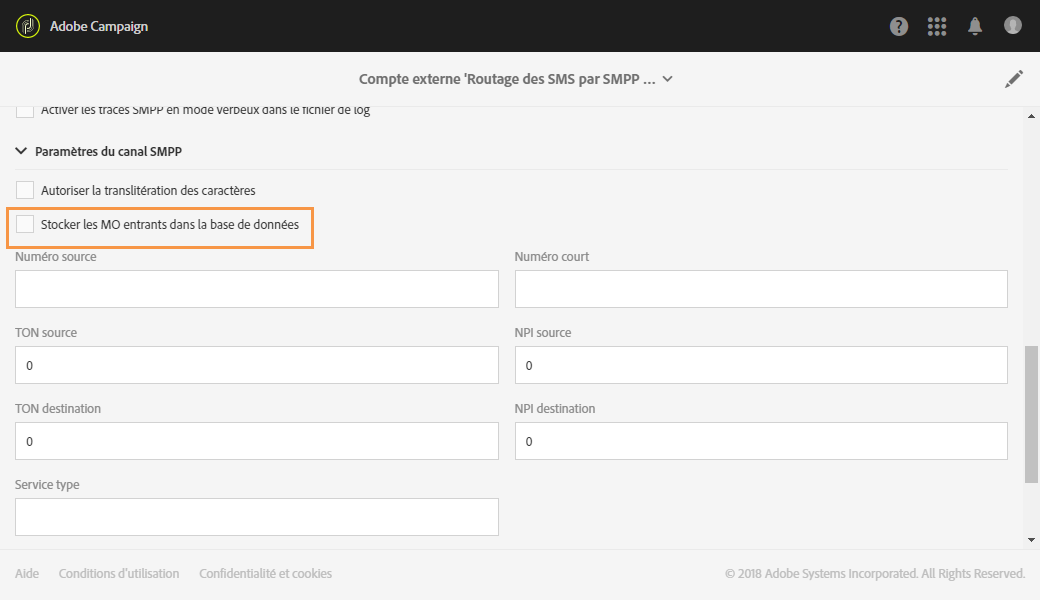Open the 'Aide' footer link
The width and height of the screenshot is (1040, 600).
click(27, 574)
